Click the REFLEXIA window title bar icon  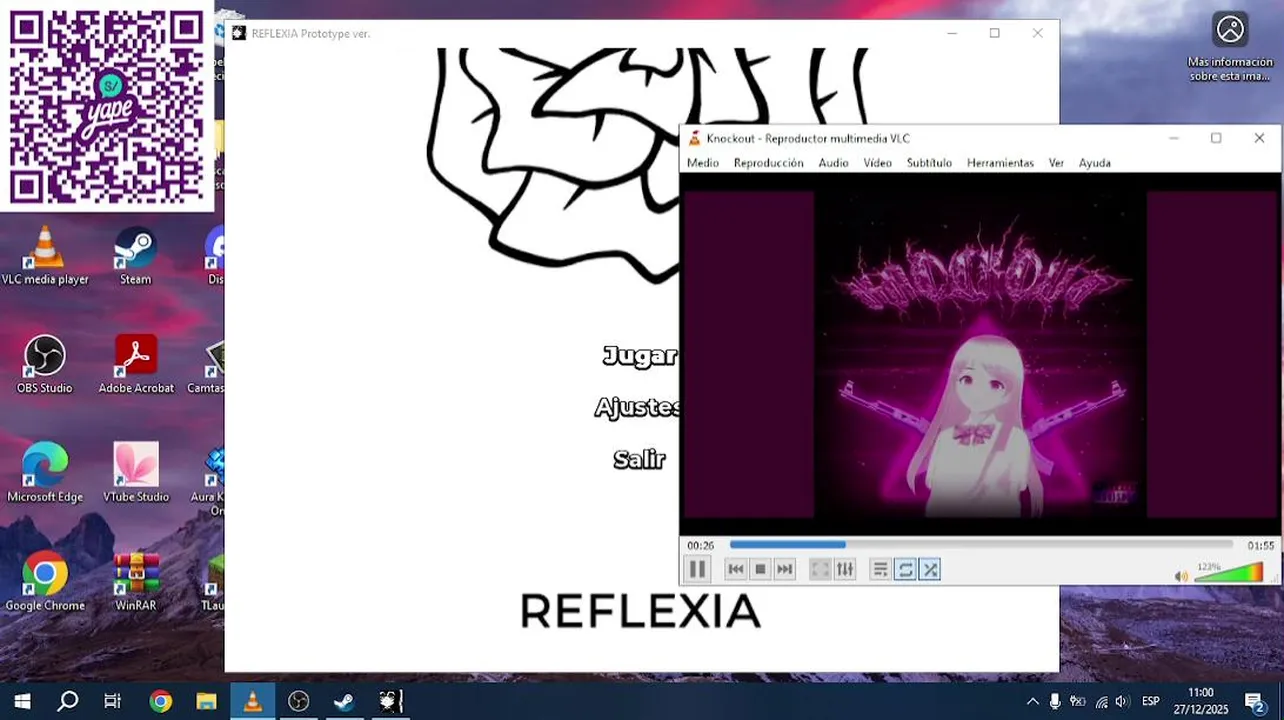238,33
